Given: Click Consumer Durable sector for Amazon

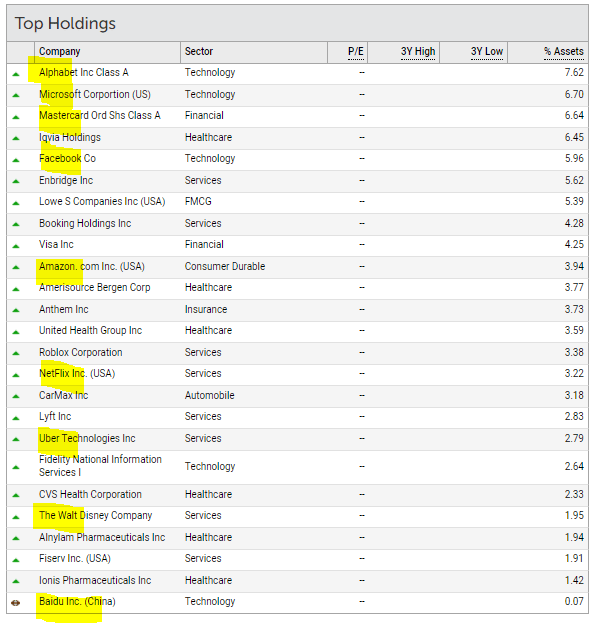Looking at the screenshot, I should point(225,266).
